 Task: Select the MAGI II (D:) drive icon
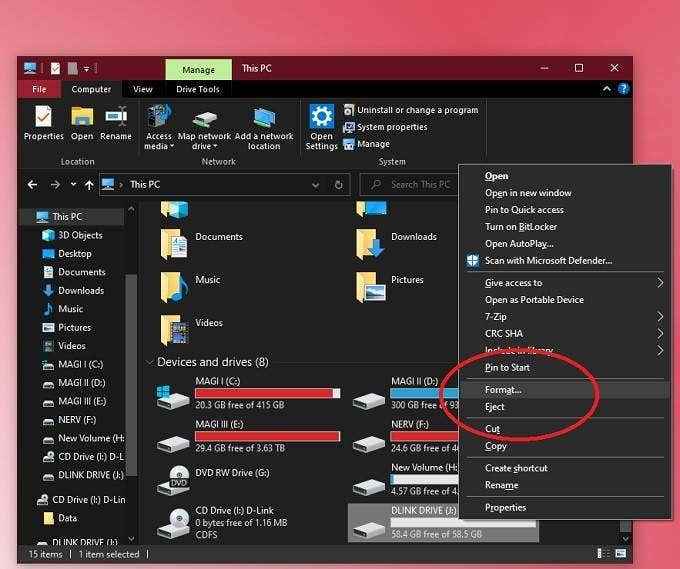[x=369, y=401]
